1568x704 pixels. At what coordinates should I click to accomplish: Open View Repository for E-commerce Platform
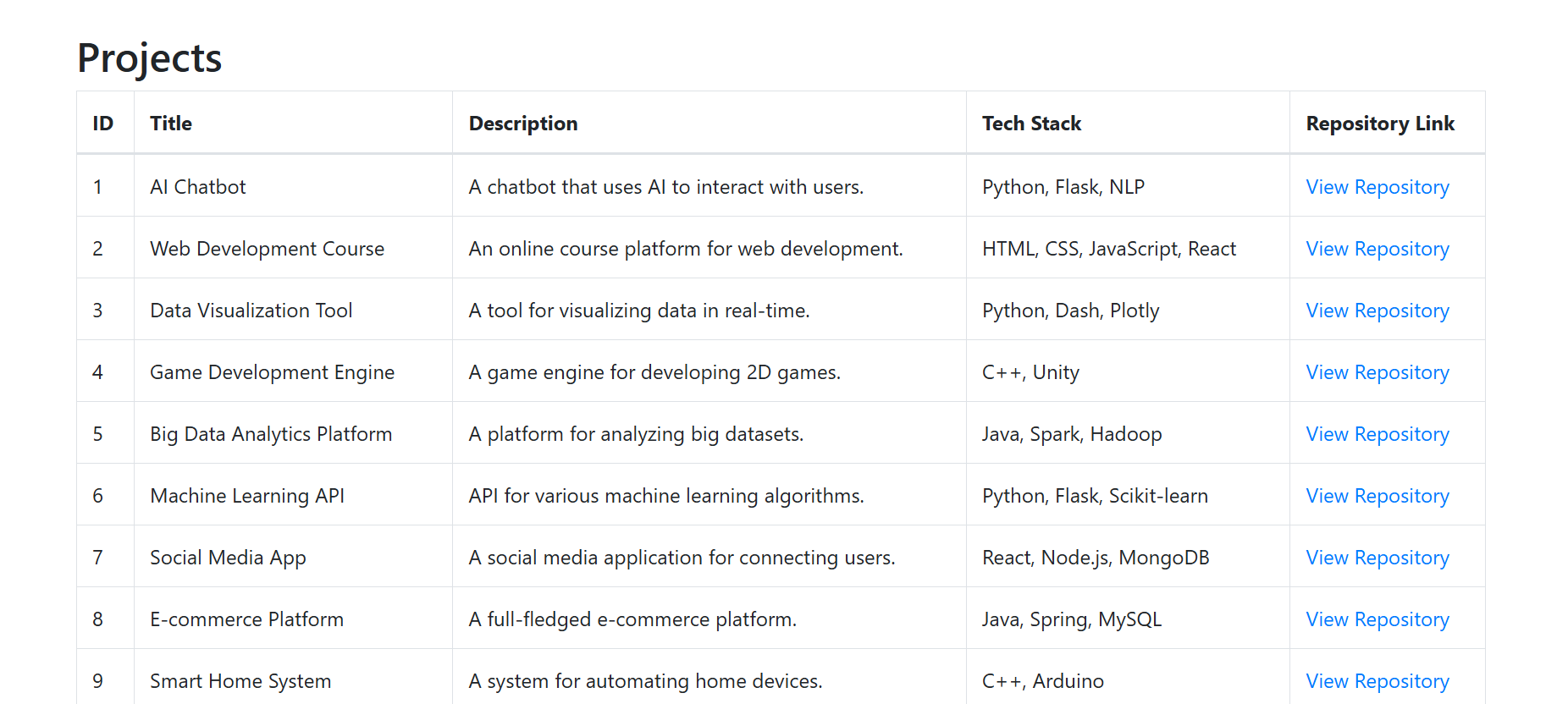coord(1378,619)
